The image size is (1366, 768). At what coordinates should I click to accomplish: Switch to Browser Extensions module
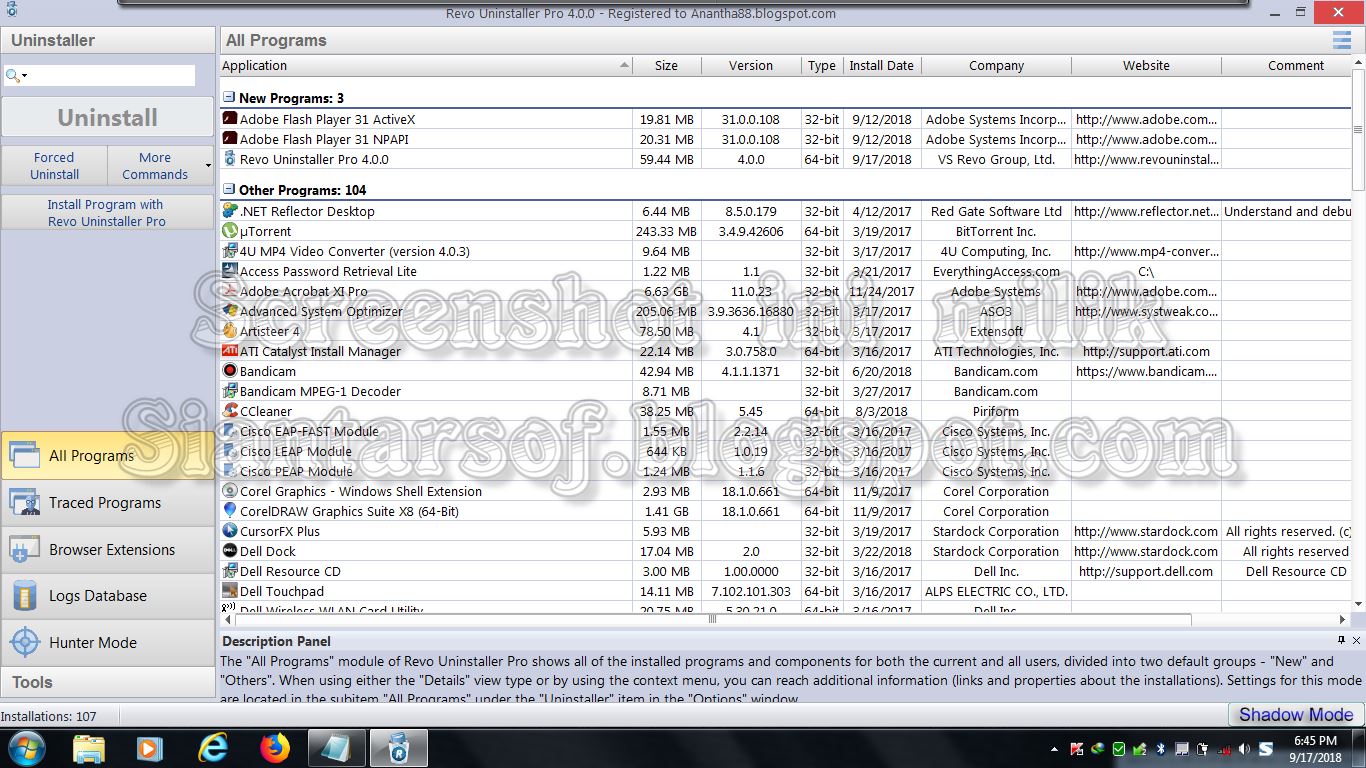coord(108,549)
